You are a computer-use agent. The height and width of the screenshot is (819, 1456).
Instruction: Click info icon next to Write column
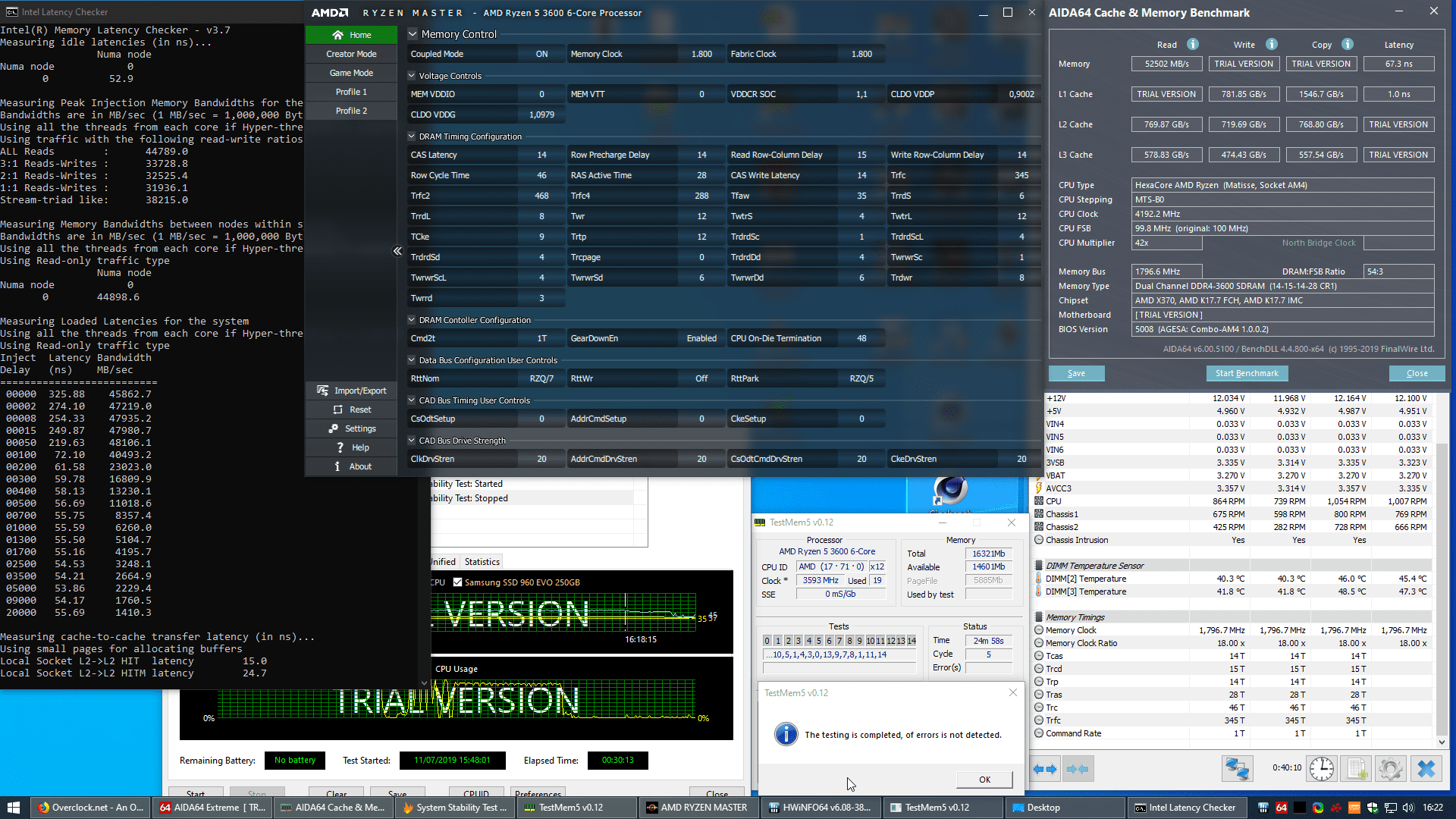click(x=1272, y=44)
